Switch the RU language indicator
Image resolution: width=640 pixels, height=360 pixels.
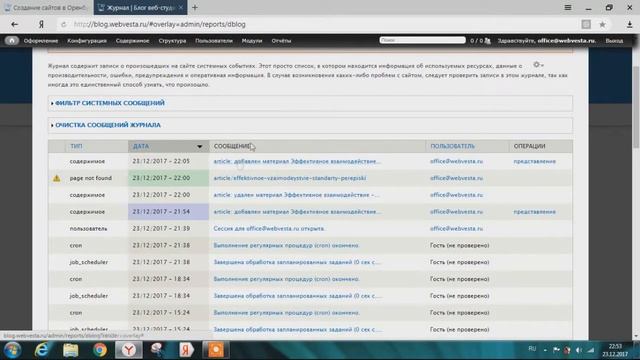(x=532, y=349)
